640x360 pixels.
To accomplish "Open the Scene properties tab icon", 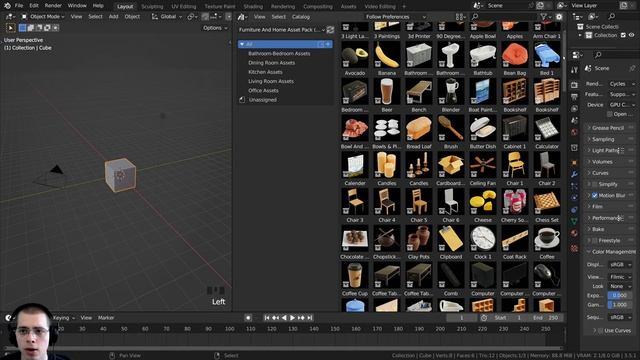I will pyautogui.click(x=574, y=120).
